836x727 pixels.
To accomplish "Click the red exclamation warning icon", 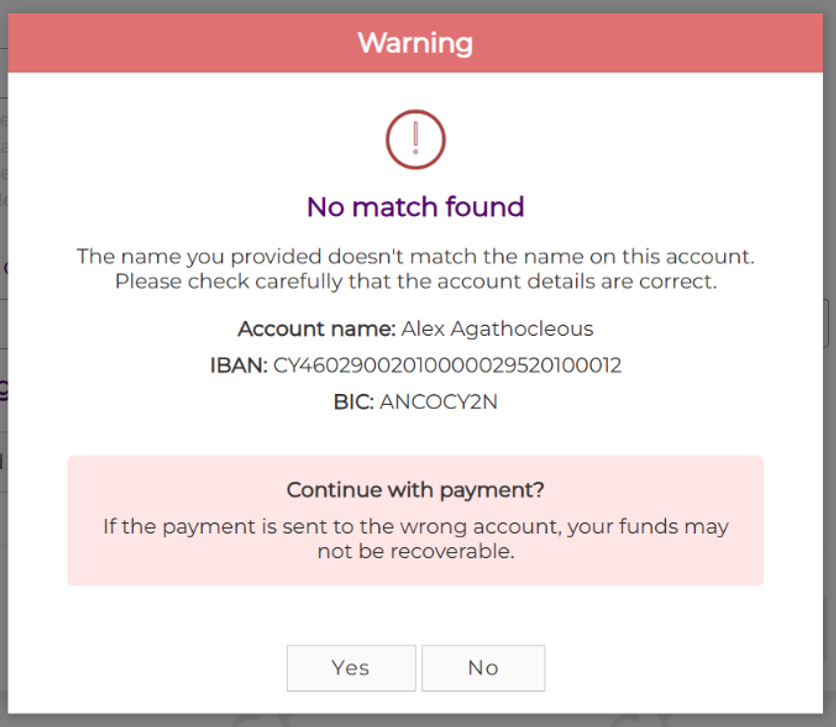I will coord(415,139).
